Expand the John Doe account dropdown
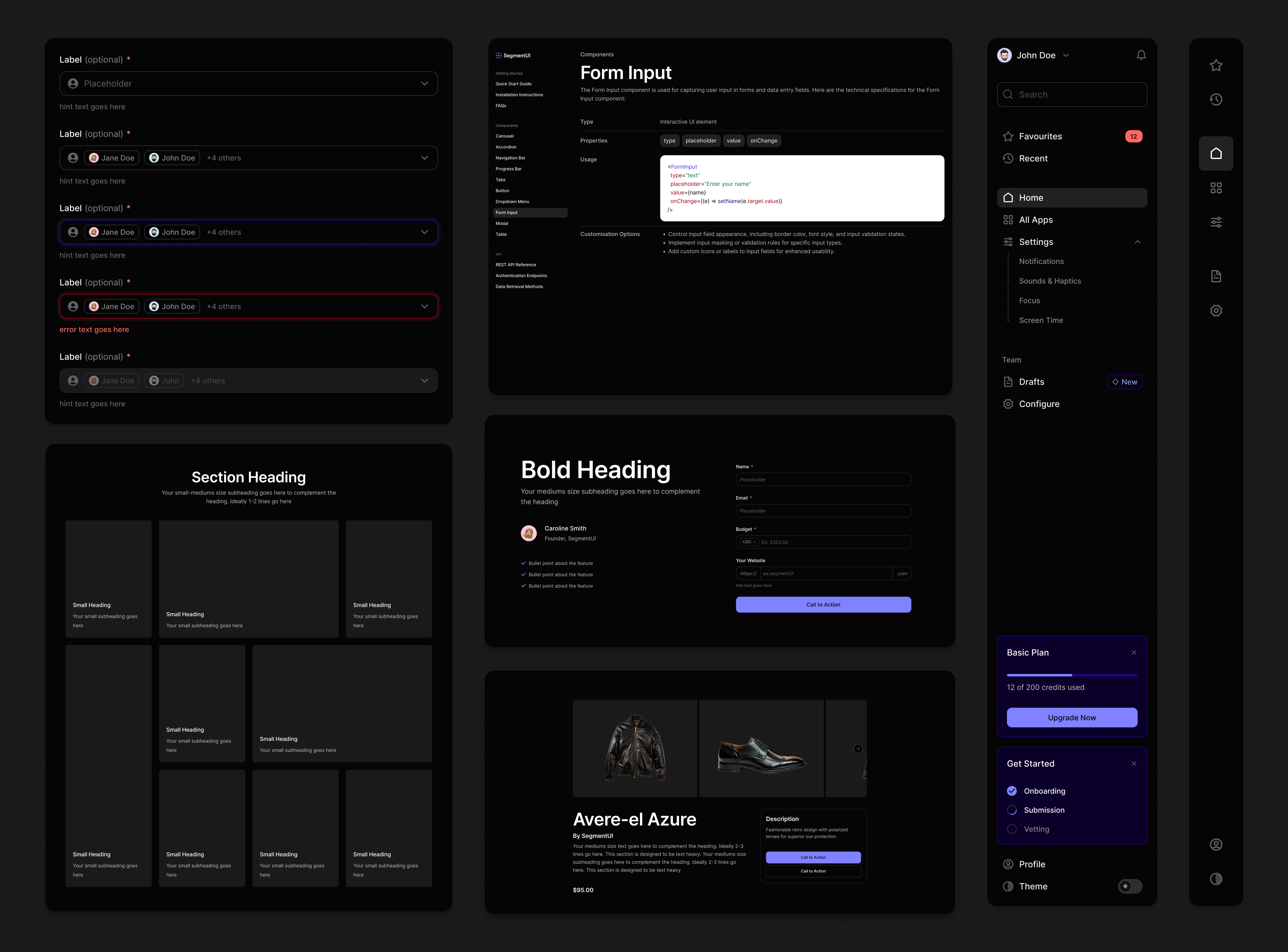This screenshot has height=952, width=1288. coord(1066,55)
